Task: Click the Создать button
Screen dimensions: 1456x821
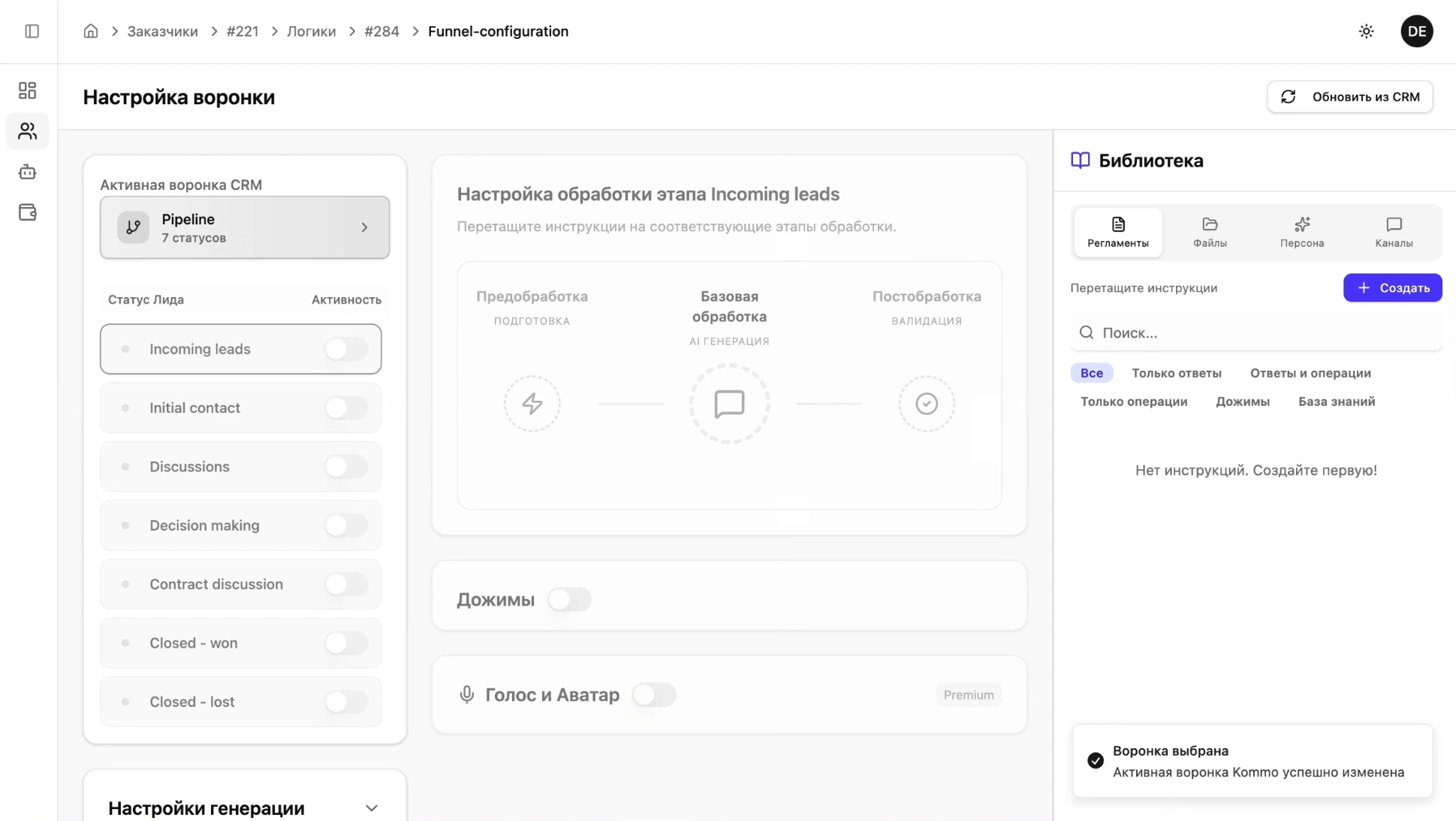Action: (1391, 288)
